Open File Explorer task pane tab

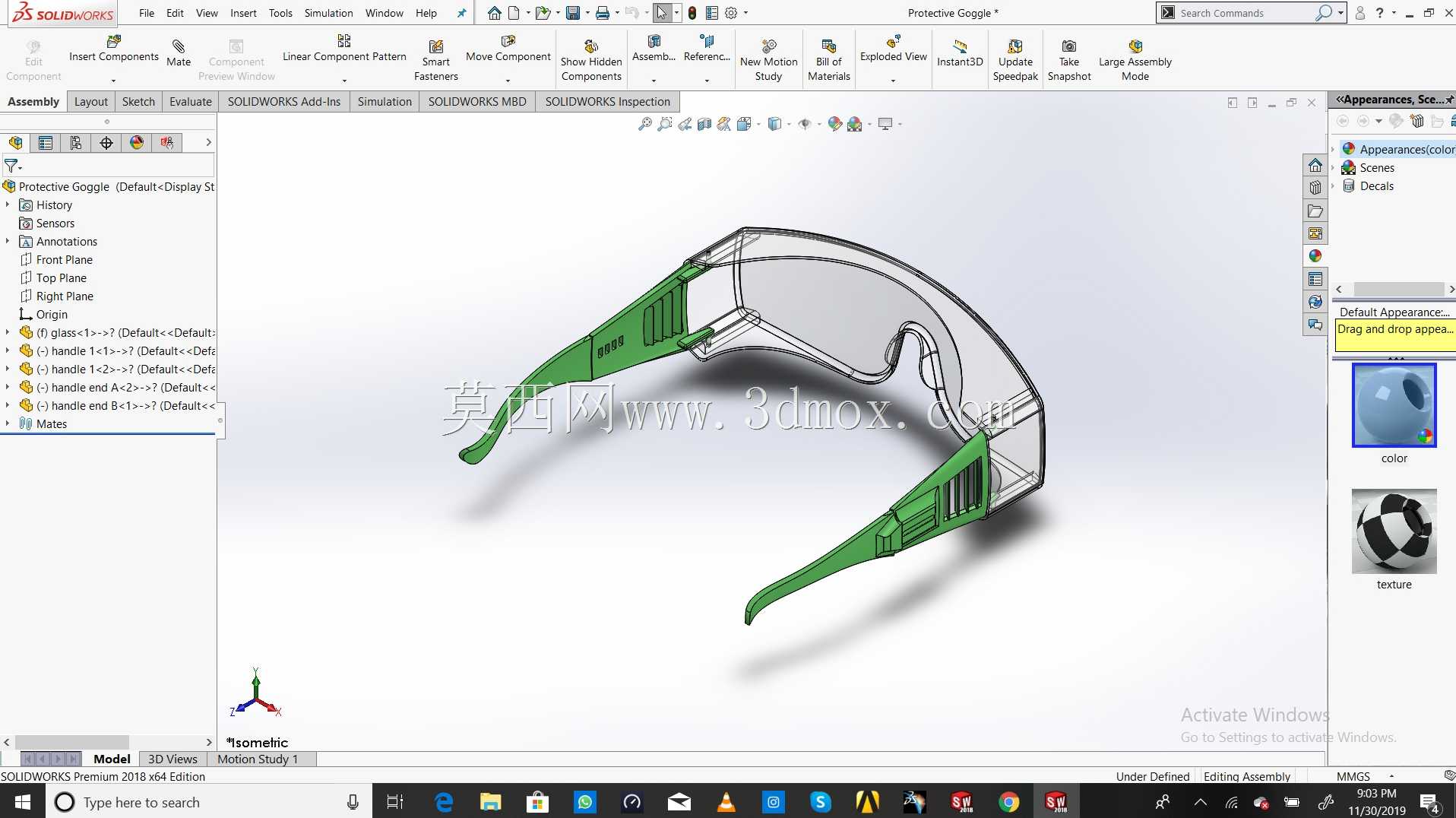1315,211
